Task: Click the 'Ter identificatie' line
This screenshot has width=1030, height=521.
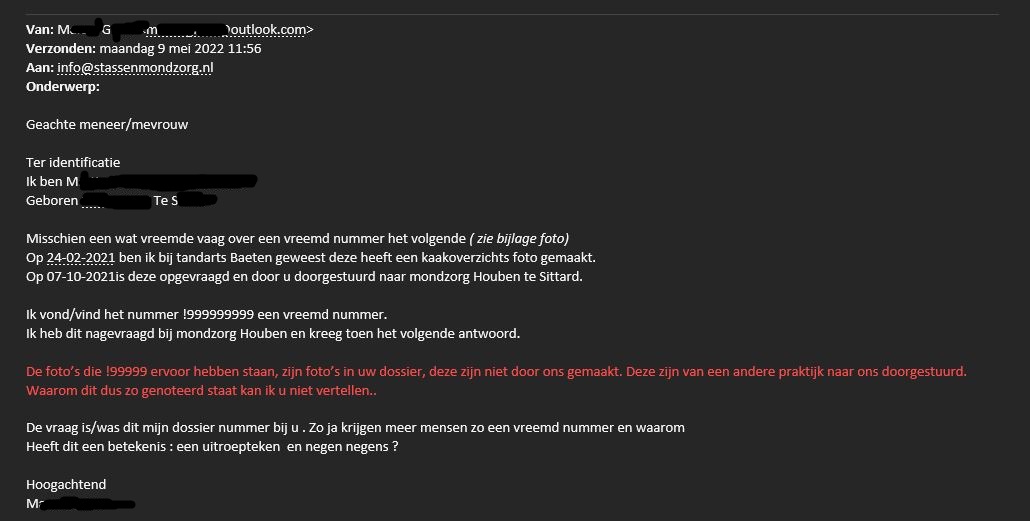Action: (x=73, y=163)
